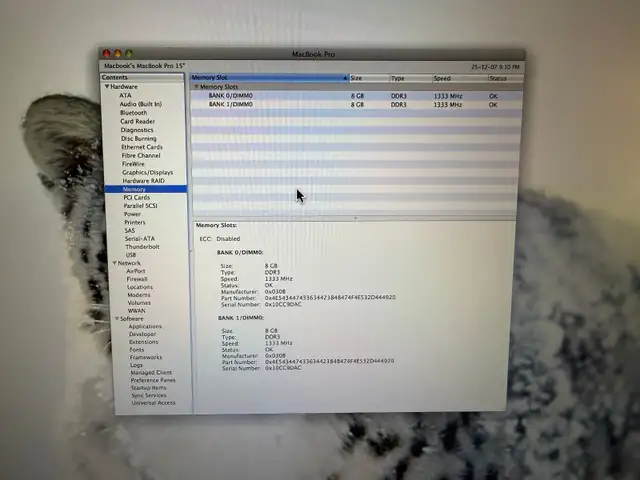Select Disc Burning entry
This screenshot has height=480, width=640.
(x=139, y=138)
